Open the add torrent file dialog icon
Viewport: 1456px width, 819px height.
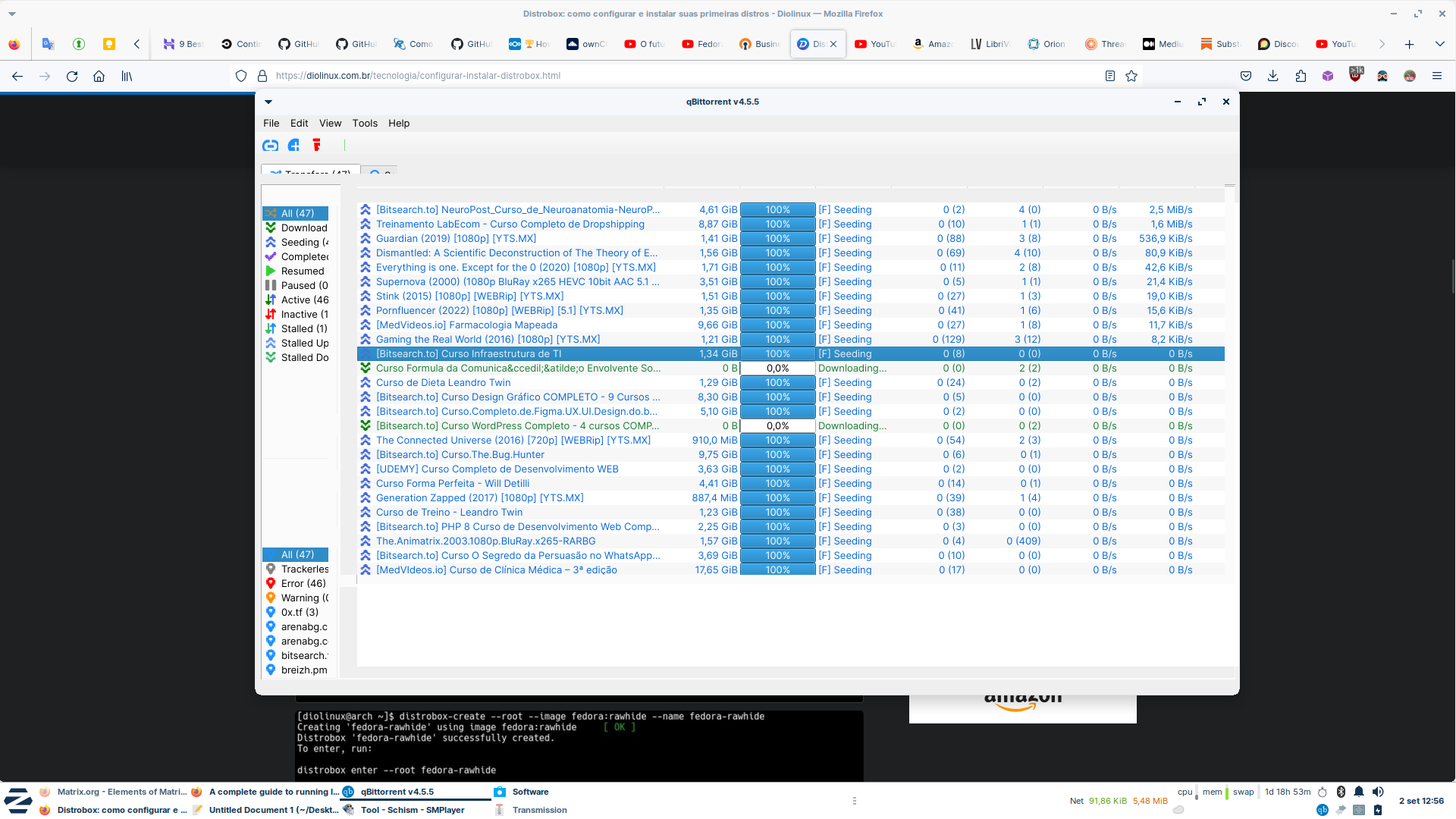click(x=293, y=145)
